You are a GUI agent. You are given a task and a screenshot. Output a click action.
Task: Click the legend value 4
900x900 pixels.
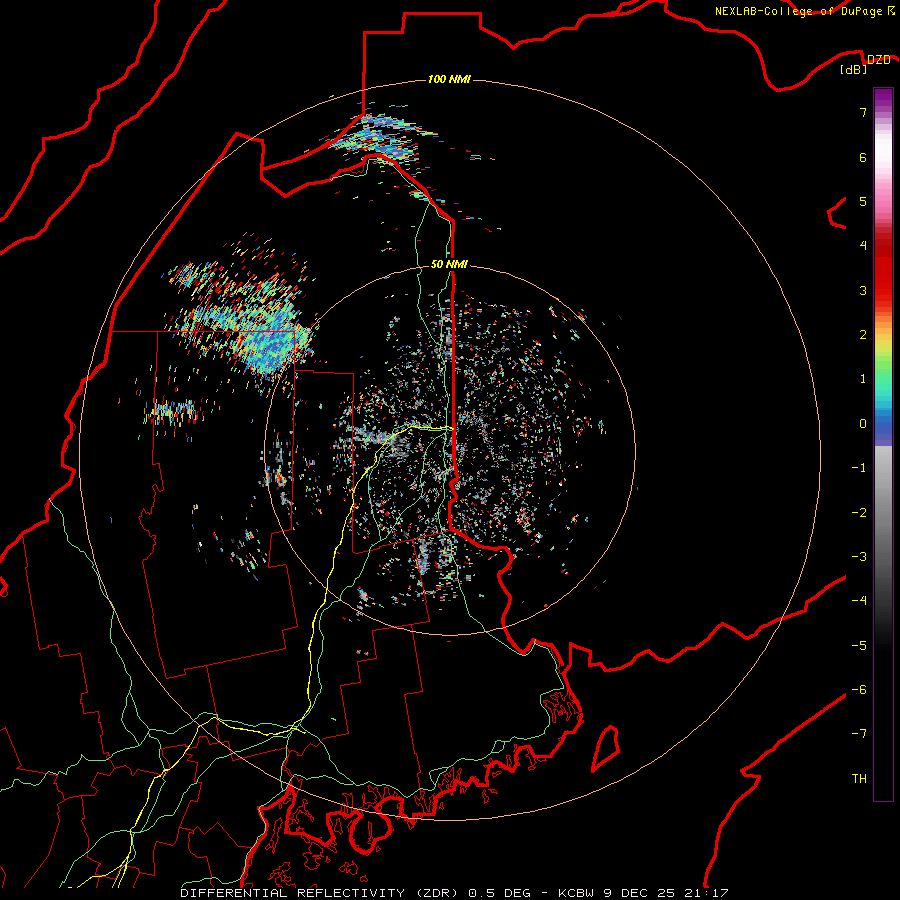[x=863, y=246]
